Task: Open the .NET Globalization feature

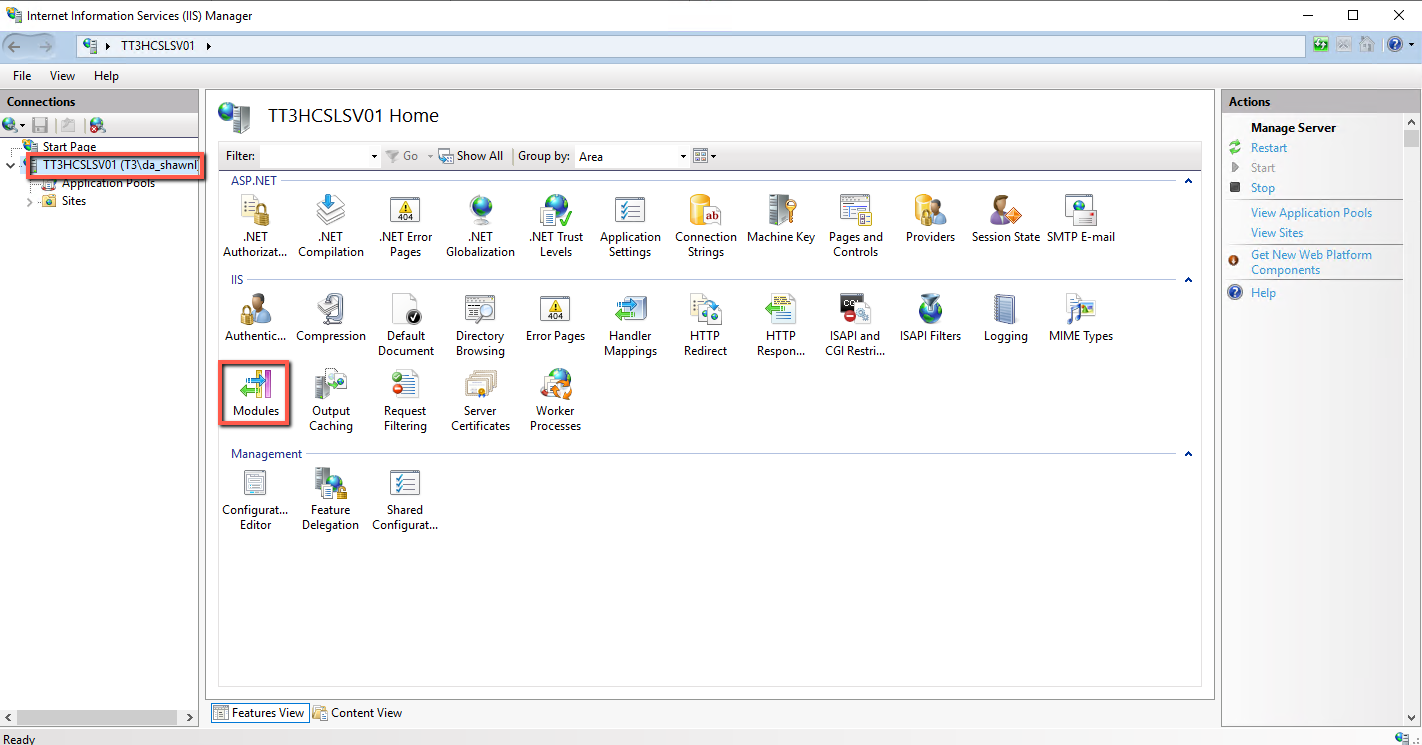Action: tap(480, 225)
